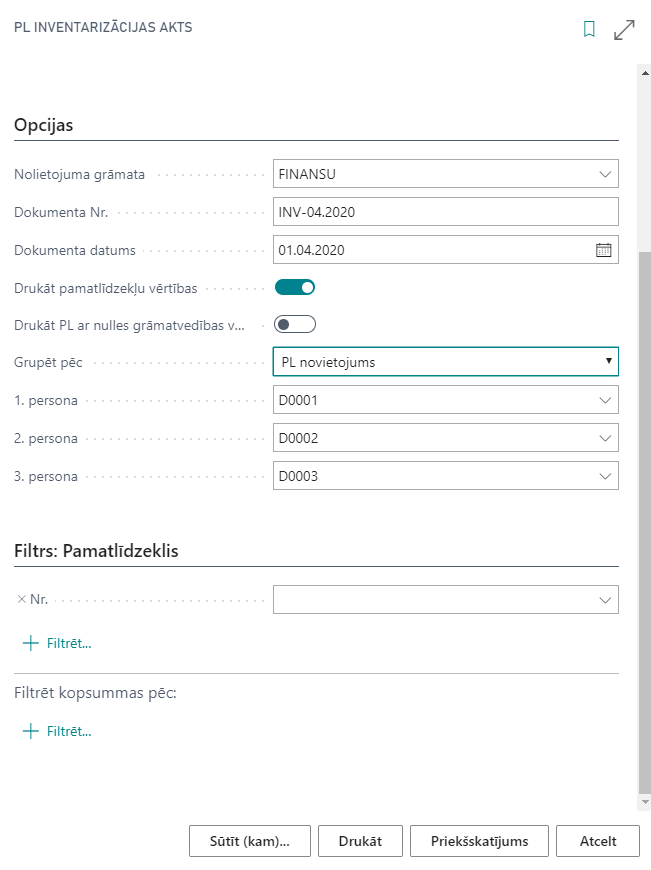
Task: Click the scrollbar down arrow
Action: coord(645,802)
